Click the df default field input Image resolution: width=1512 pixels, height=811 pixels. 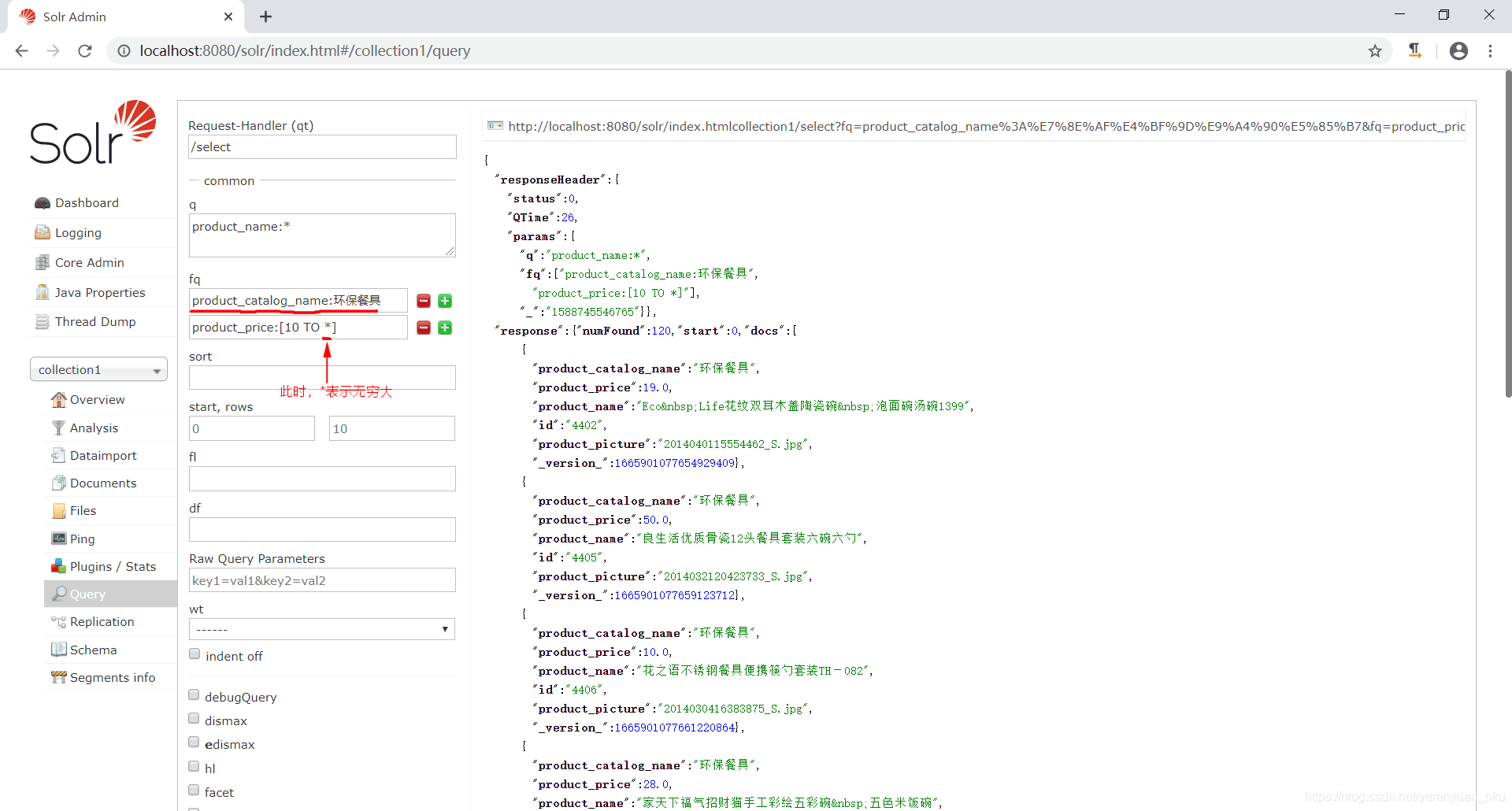coord(322,529)
